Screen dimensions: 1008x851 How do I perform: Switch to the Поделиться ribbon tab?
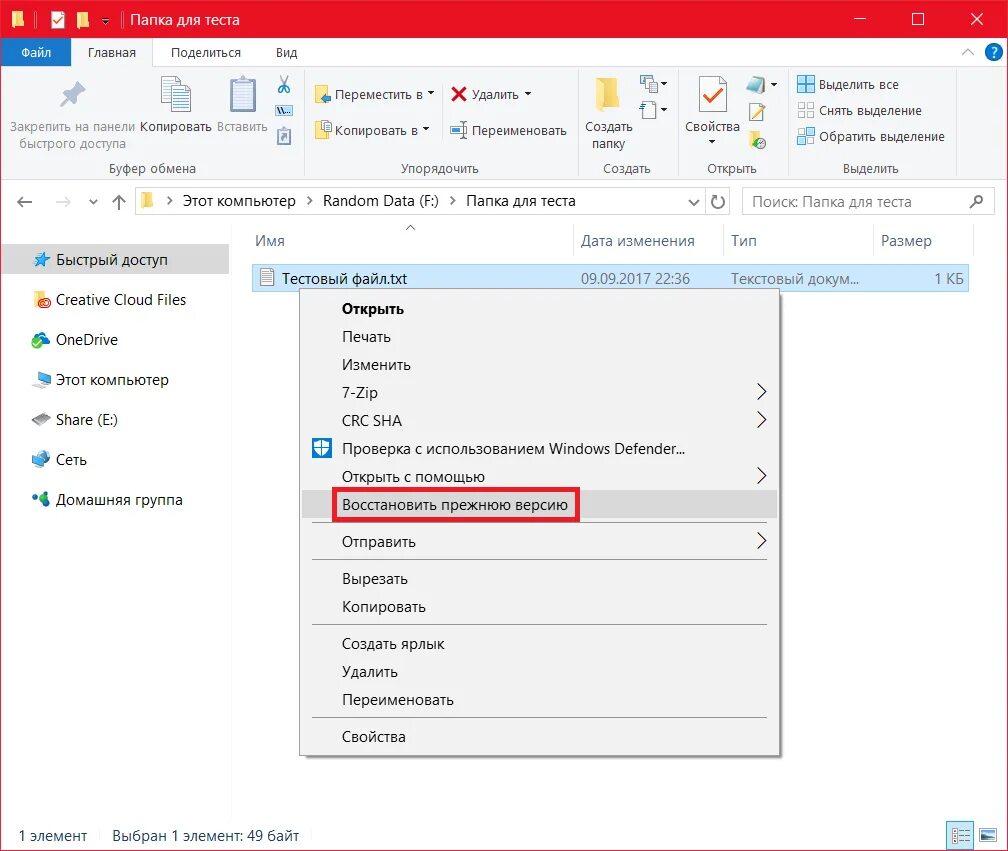206,53
